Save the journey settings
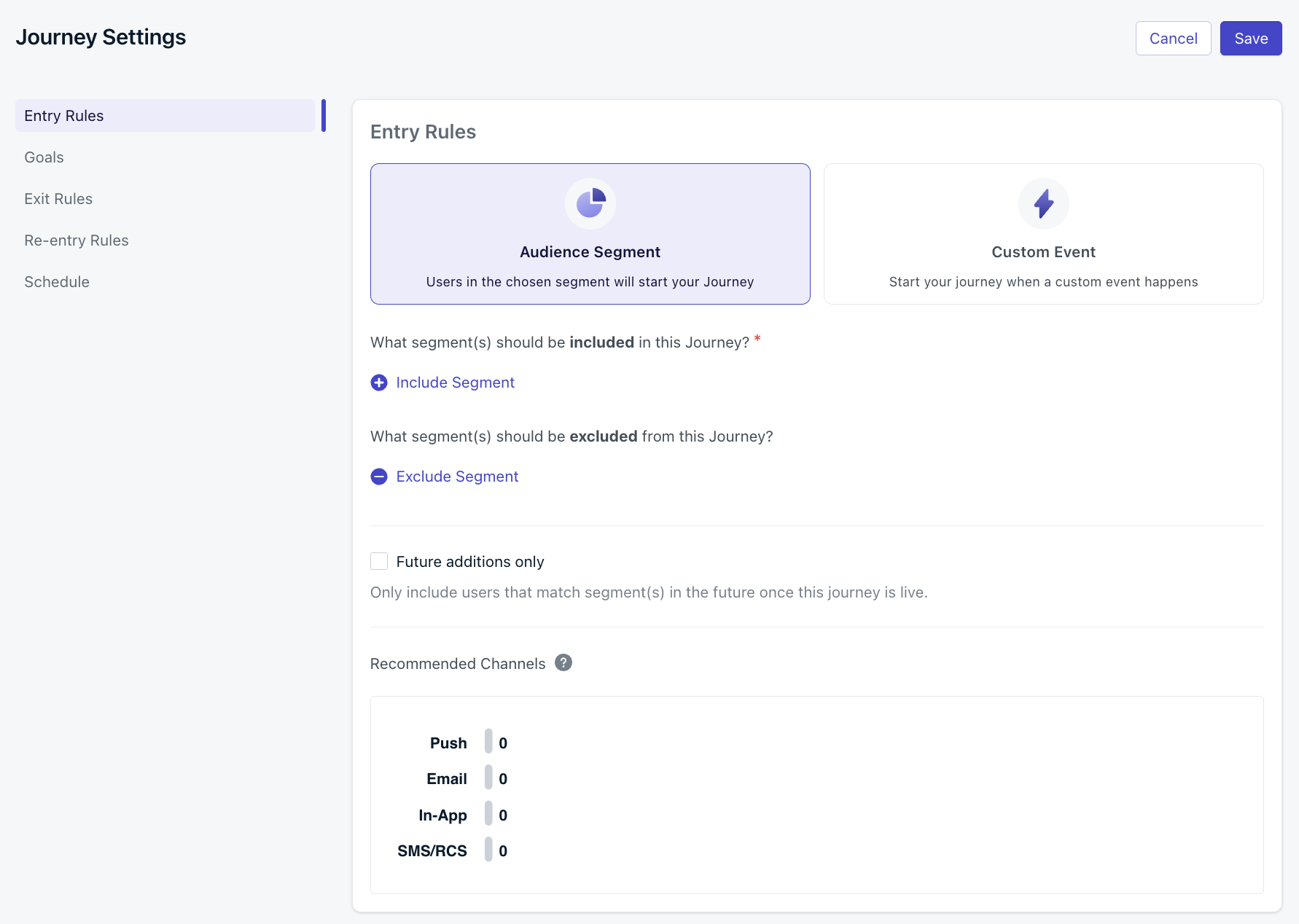 point(1250,38)
